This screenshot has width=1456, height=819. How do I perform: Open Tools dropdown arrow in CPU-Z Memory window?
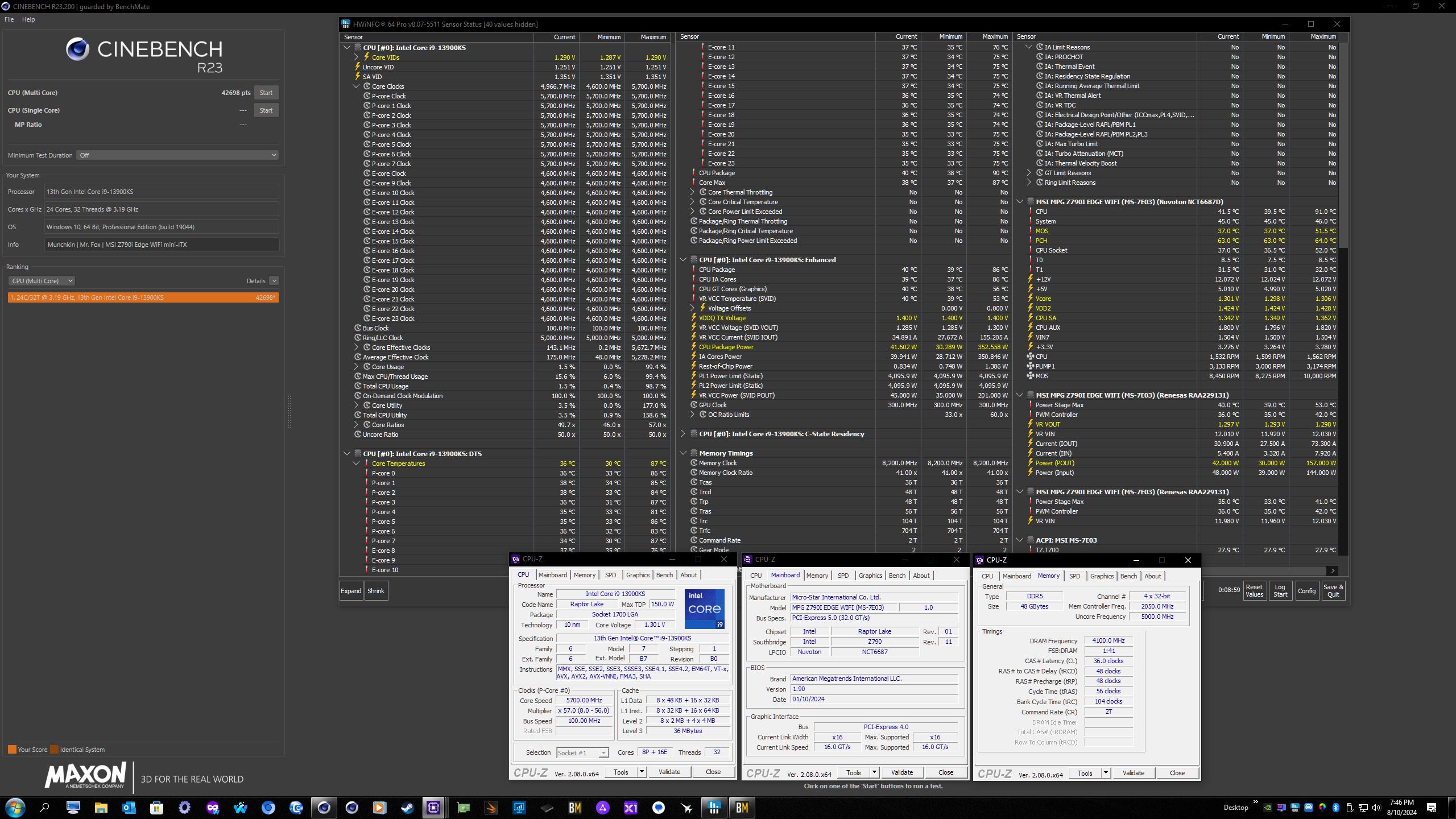coord(1106,773)
